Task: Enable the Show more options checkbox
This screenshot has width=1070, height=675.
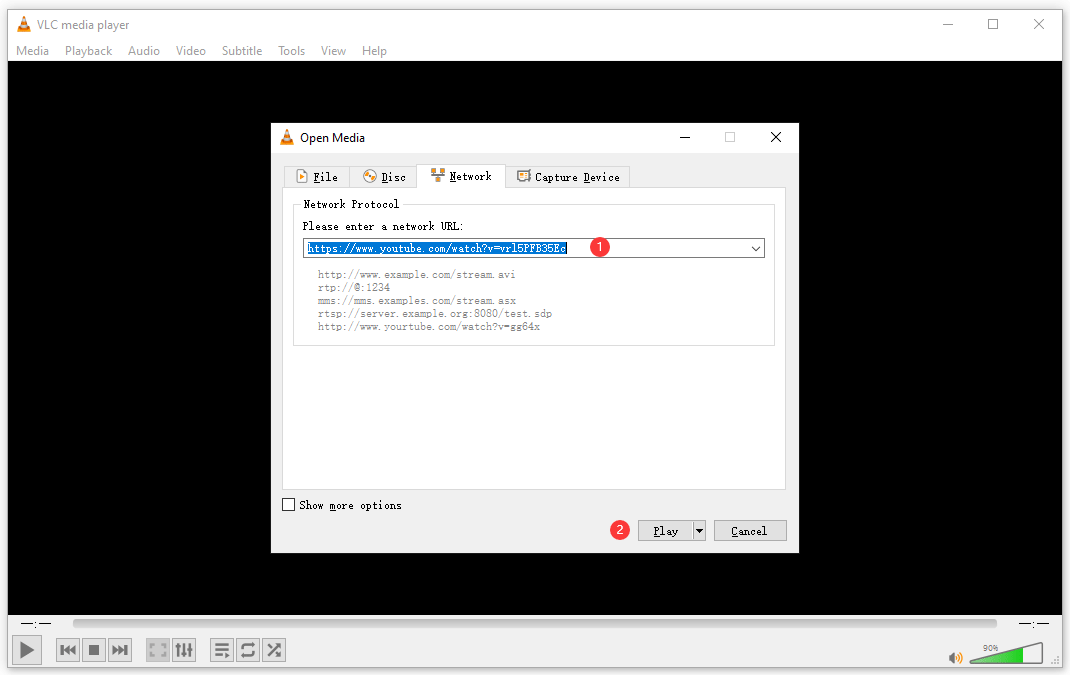Action: pyautogui.click(x=289, y=504)
